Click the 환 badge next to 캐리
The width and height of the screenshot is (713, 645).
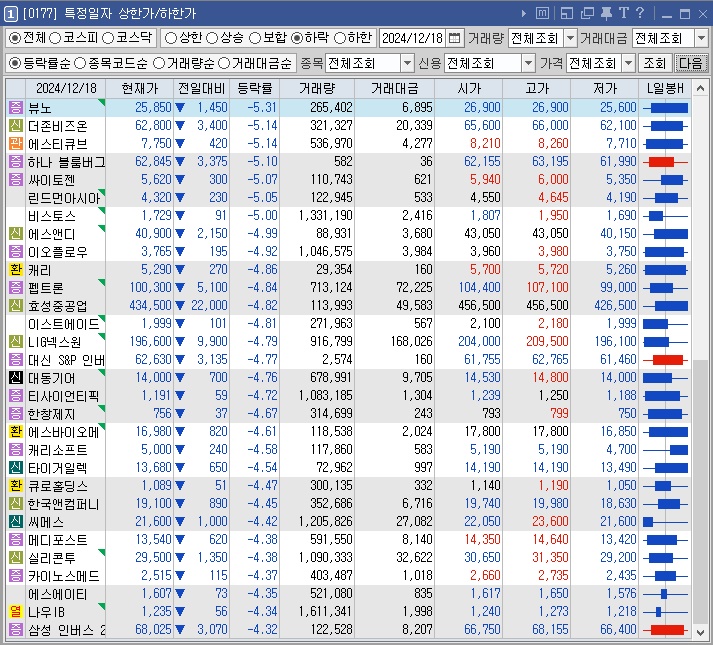[x=15, y=270]
